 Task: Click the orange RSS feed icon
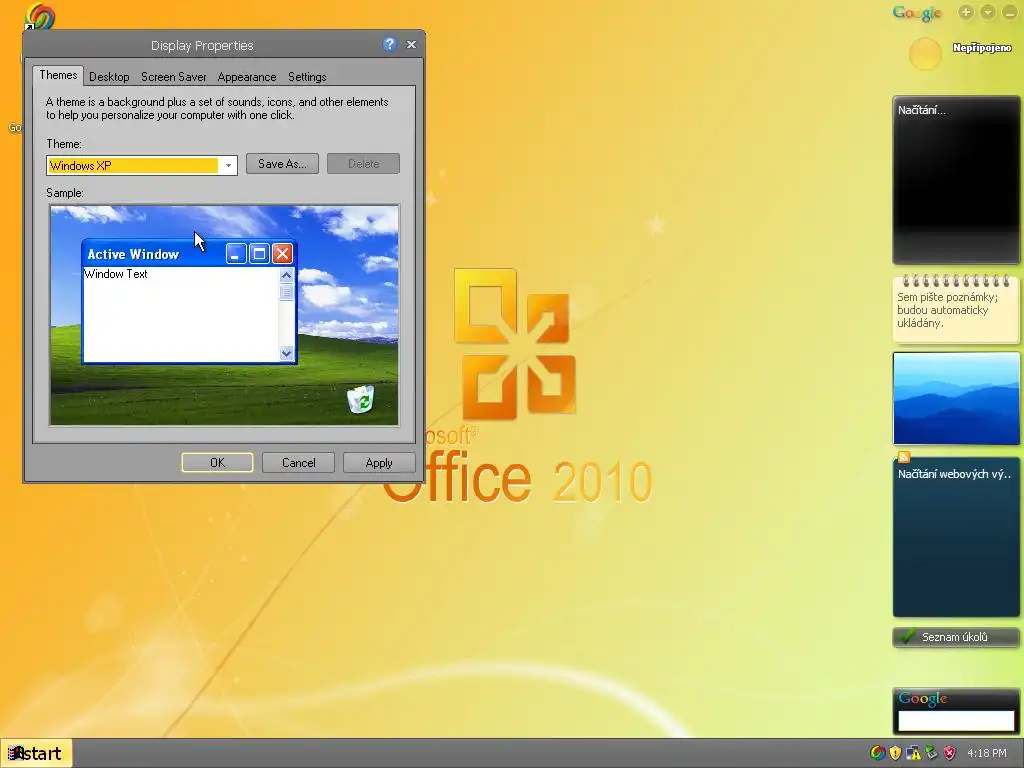tap(904, 456)
